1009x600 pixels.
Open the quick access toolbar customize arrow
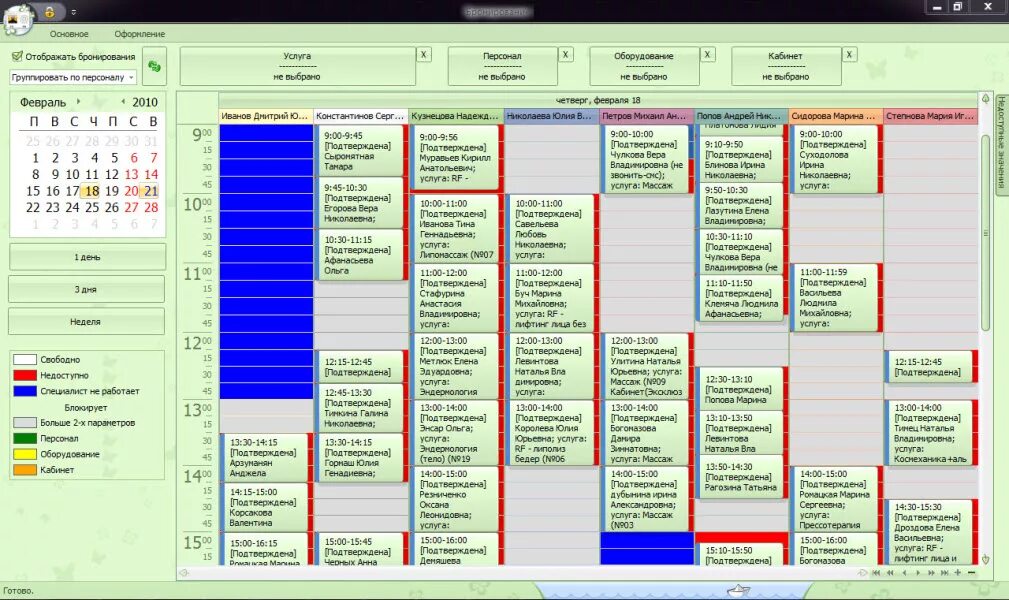(x=73, y=12)
